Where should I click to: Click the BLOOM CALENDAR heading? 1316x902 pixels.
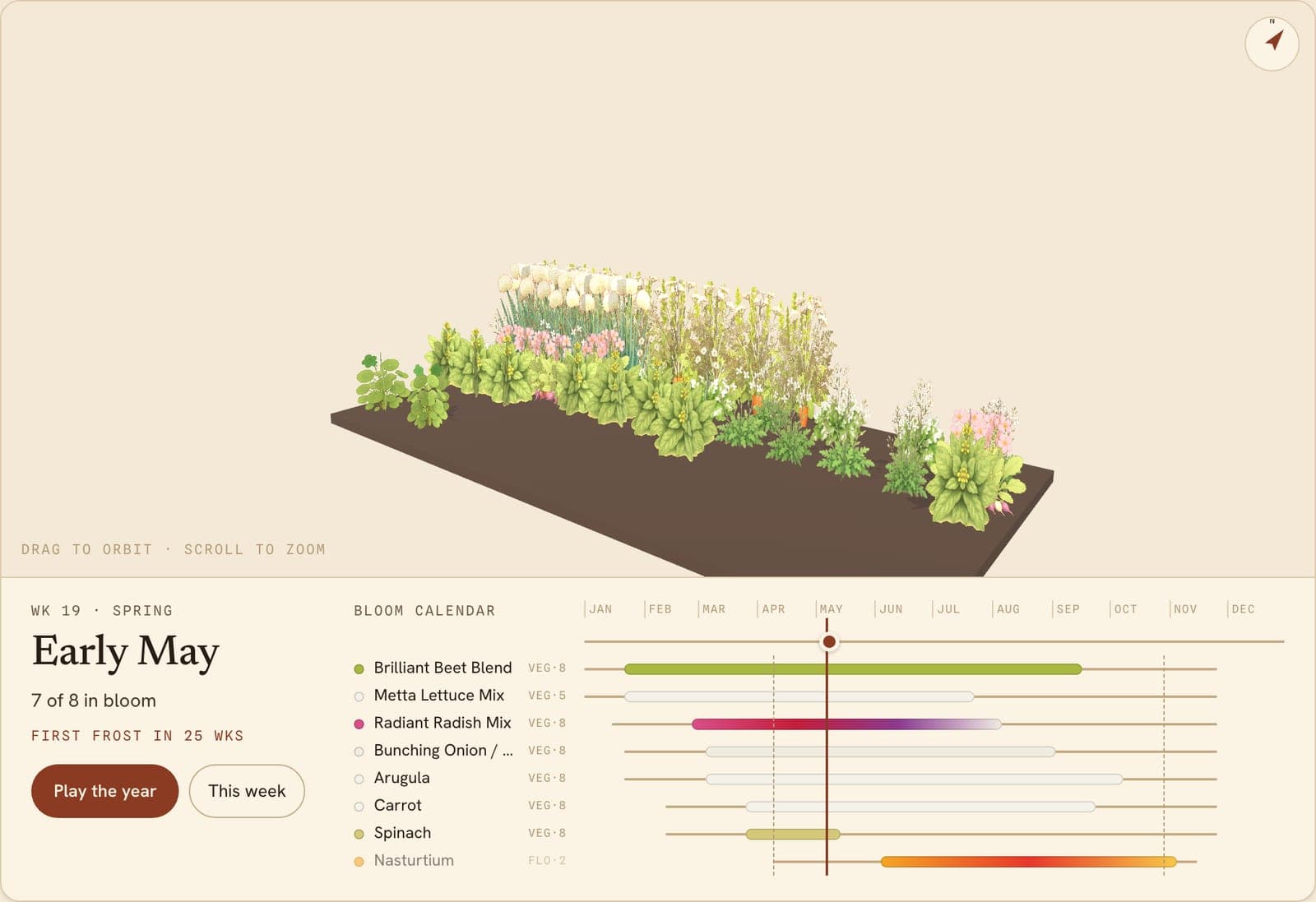pos(424,611)
